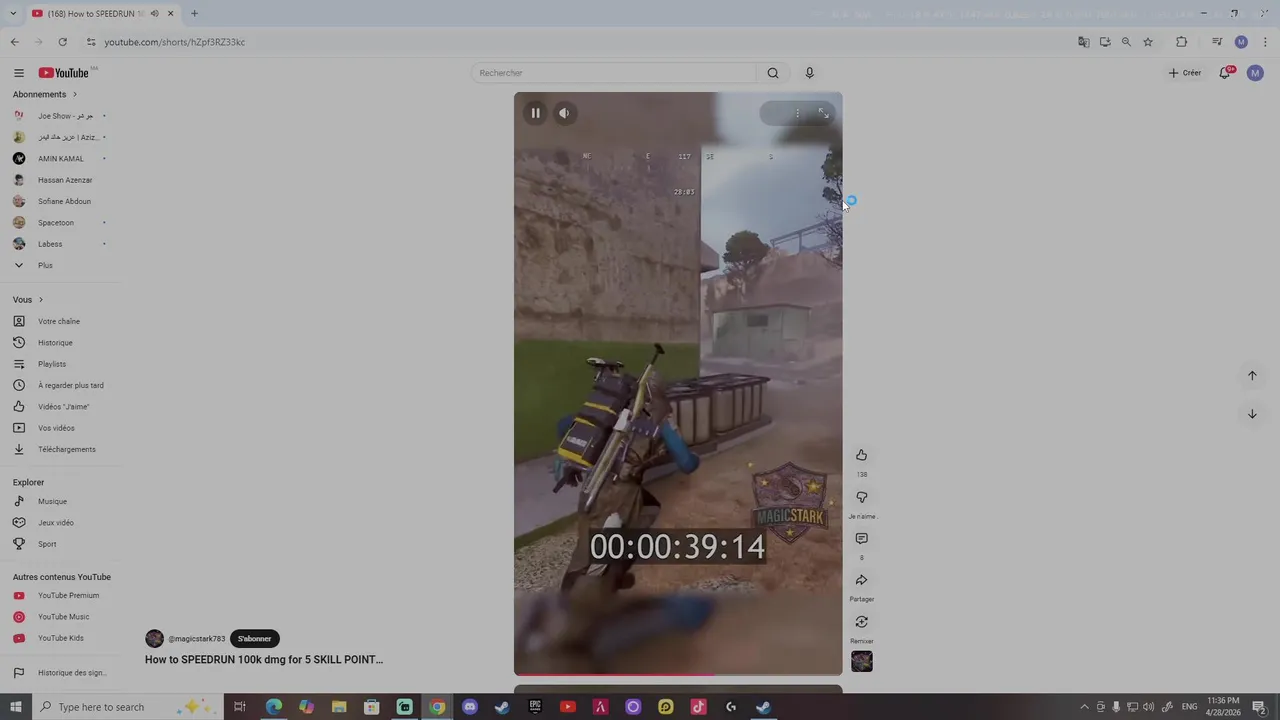Screen dimensions: 1280x720
Task: Open Windows Start menu
Action: point(15,707)
